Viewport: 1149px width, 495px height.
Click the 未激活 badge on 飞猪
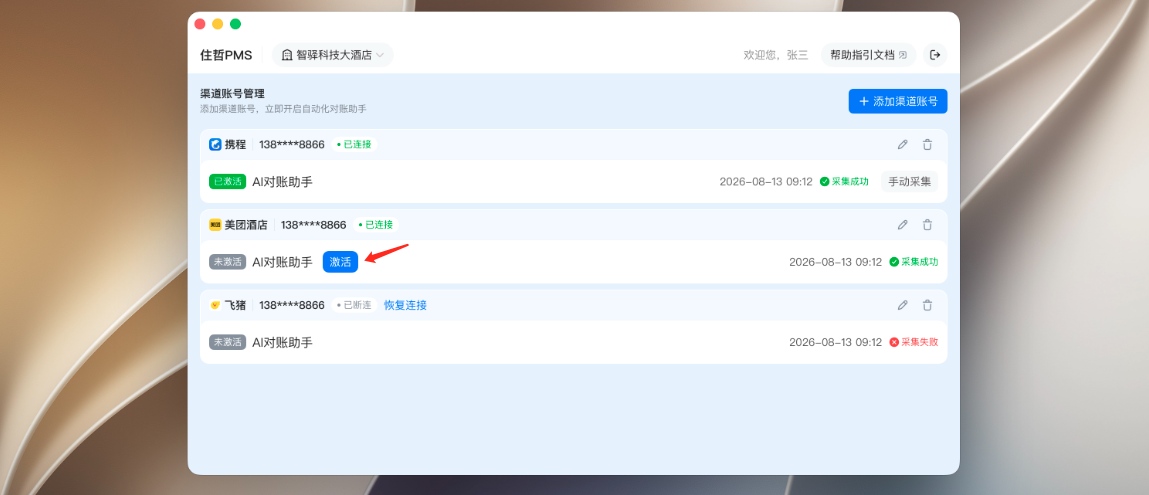[x=227, y=342]
